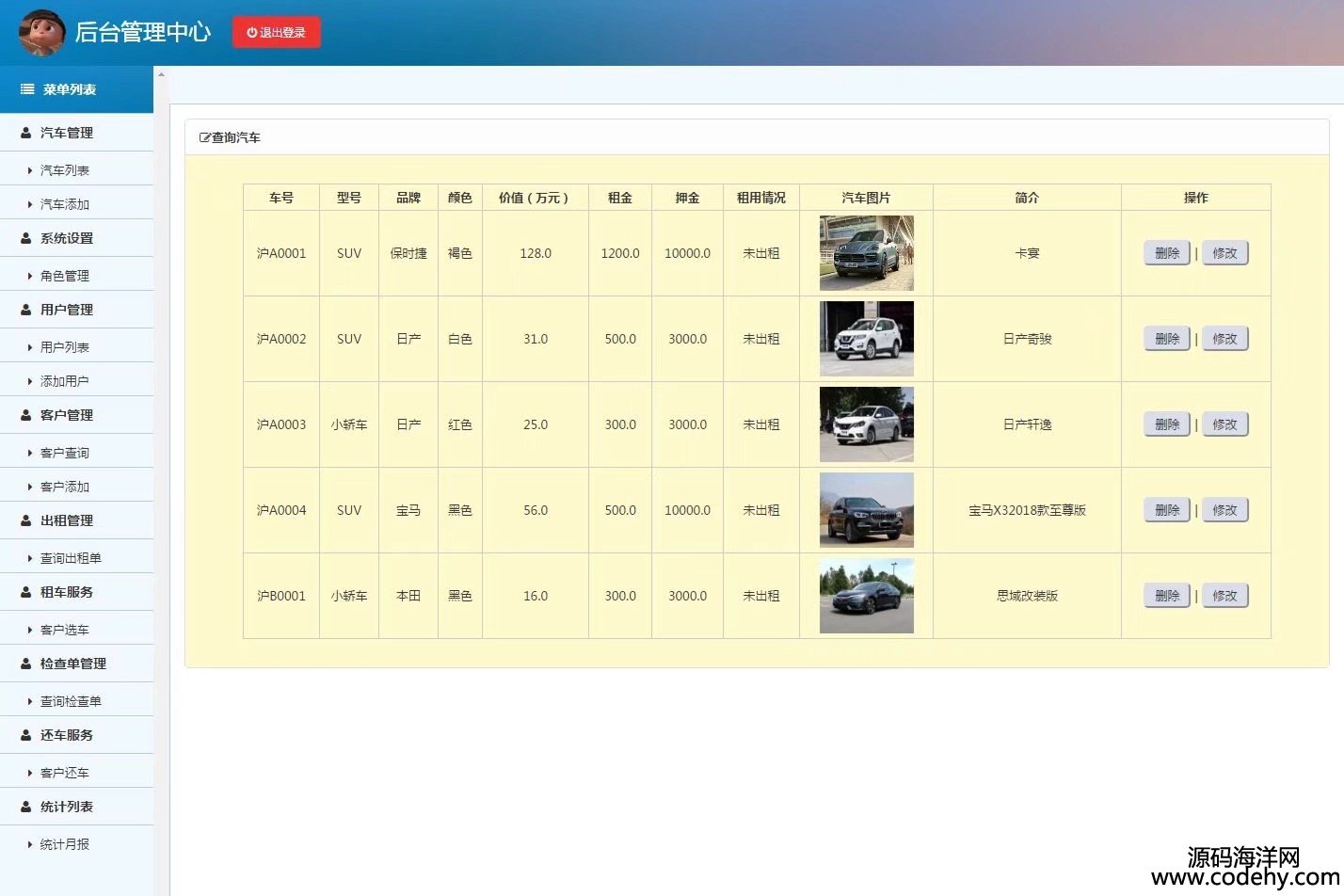Click the 后台管理中心 title text
The height and width of the screenshot is (896, 1344).
pyautogui.click(x=143, y=32)
